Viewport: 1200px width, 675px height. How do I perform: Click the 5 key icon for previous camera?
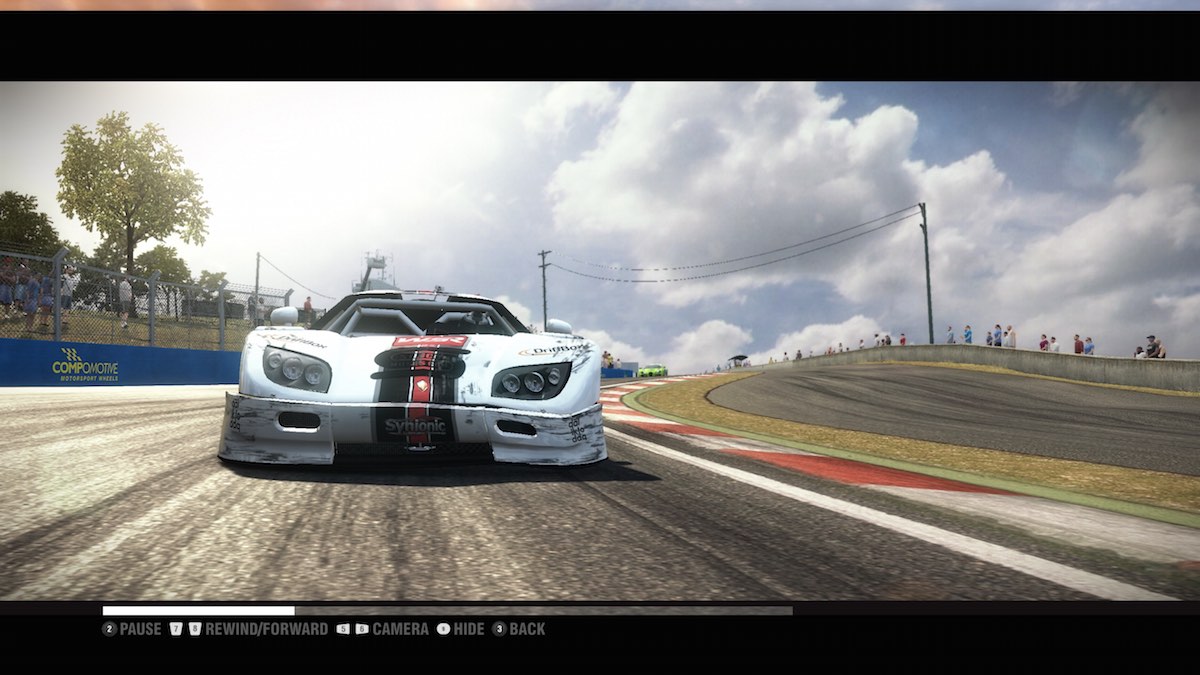pos(343,629)
